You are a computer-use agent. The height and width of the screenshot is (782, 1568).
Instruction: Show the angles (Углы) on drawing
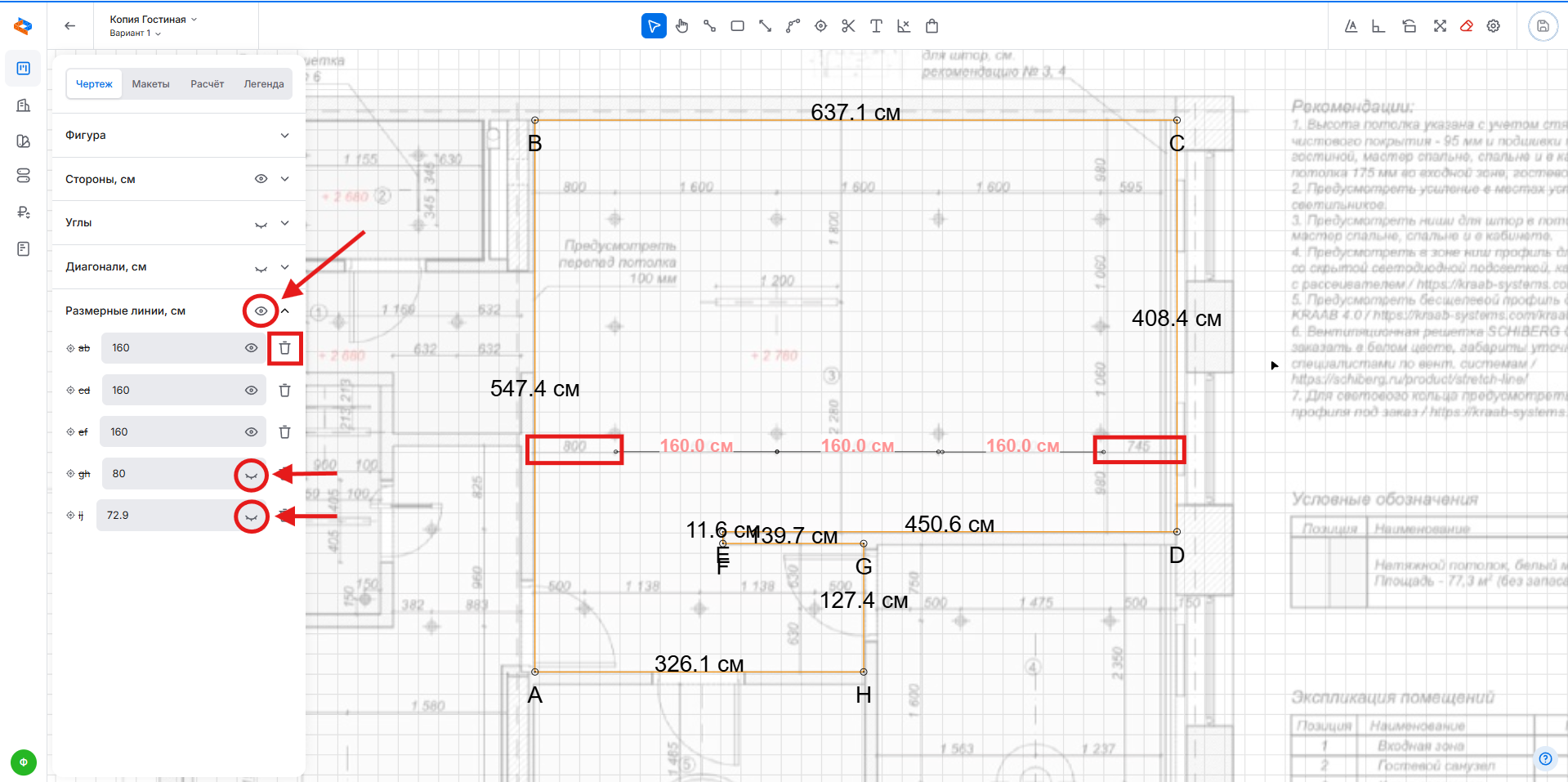click(261, 224)
